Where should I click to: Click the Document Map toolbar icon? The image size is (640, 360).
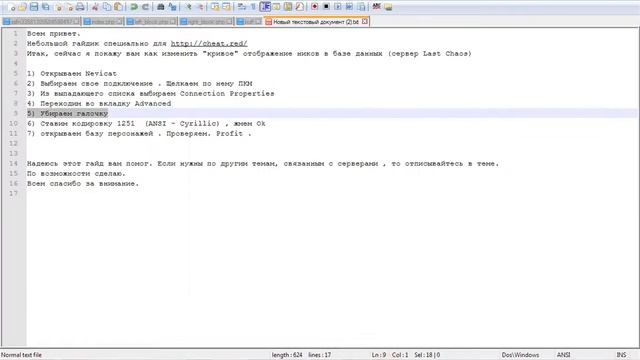(288, 7)
